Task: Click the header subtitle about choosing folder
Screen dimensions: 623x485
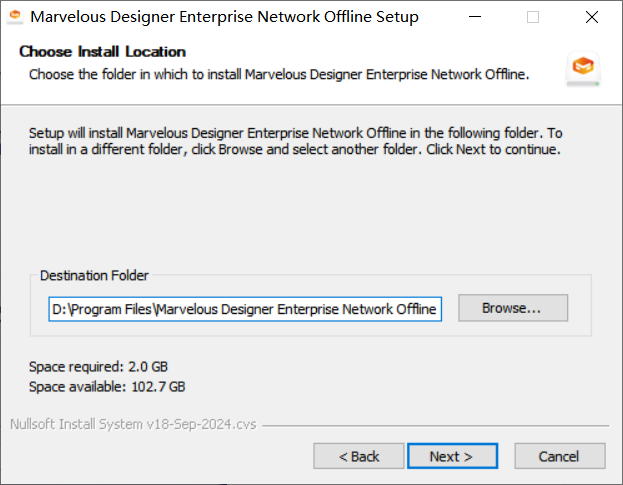Action: click(x=278, y=74)
